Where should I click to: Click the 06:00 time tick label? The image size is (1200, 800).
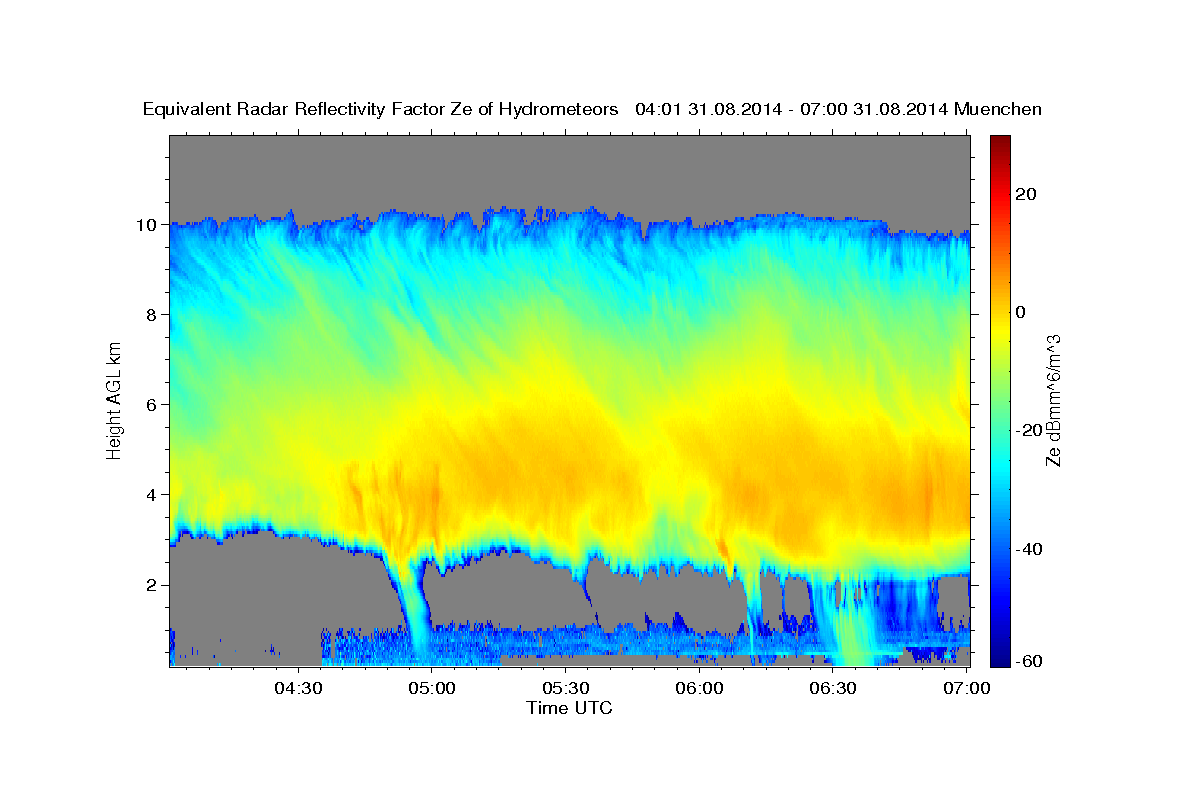pos(699,688)
